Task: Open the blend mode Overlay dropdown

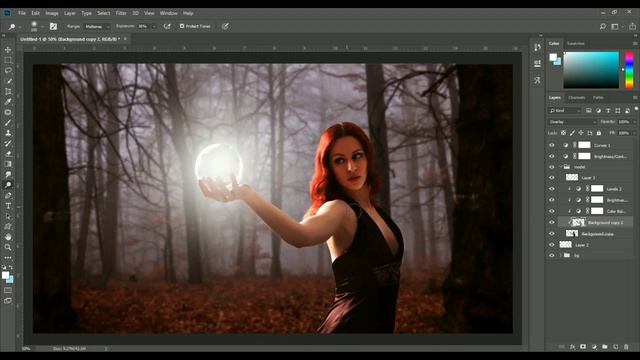Action: 571,122
